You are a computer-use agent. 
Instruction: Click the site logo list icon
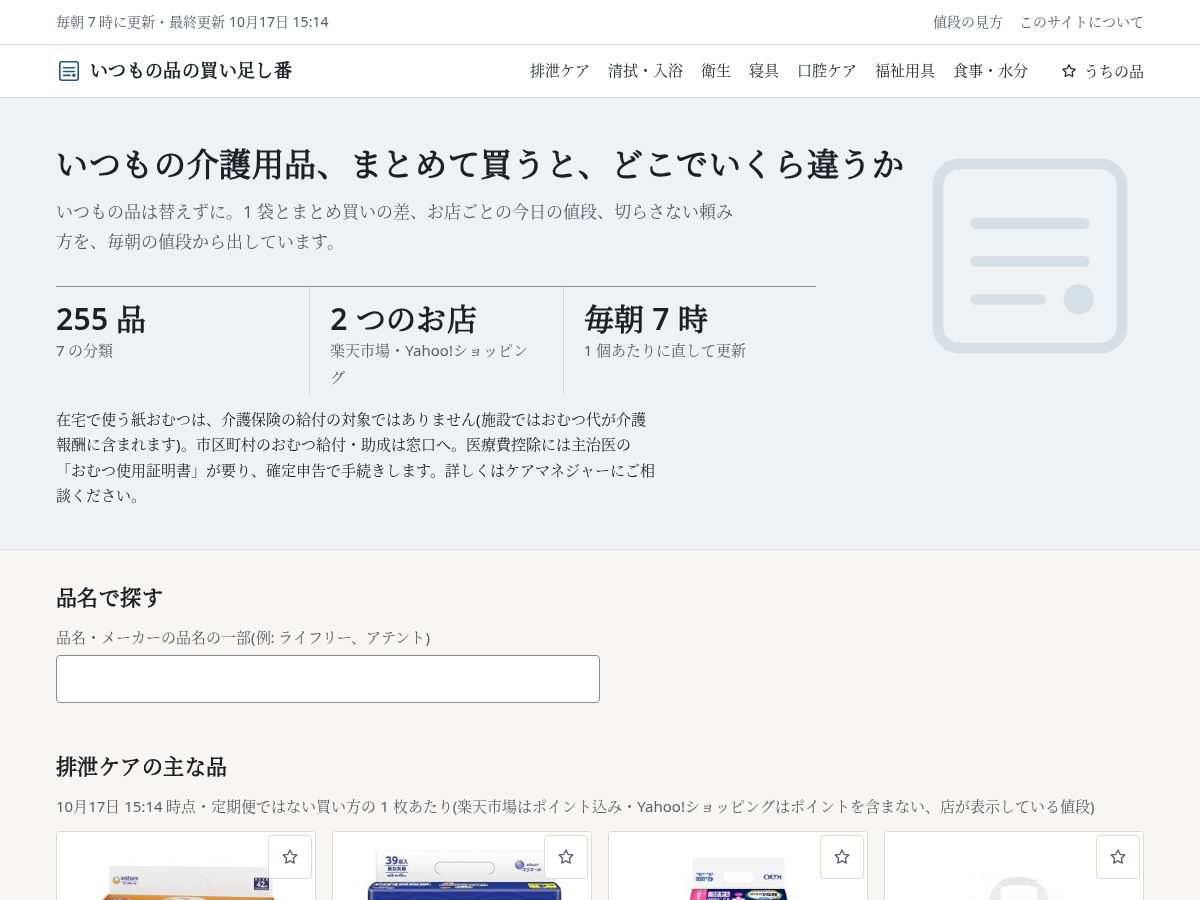coord(69,71)
